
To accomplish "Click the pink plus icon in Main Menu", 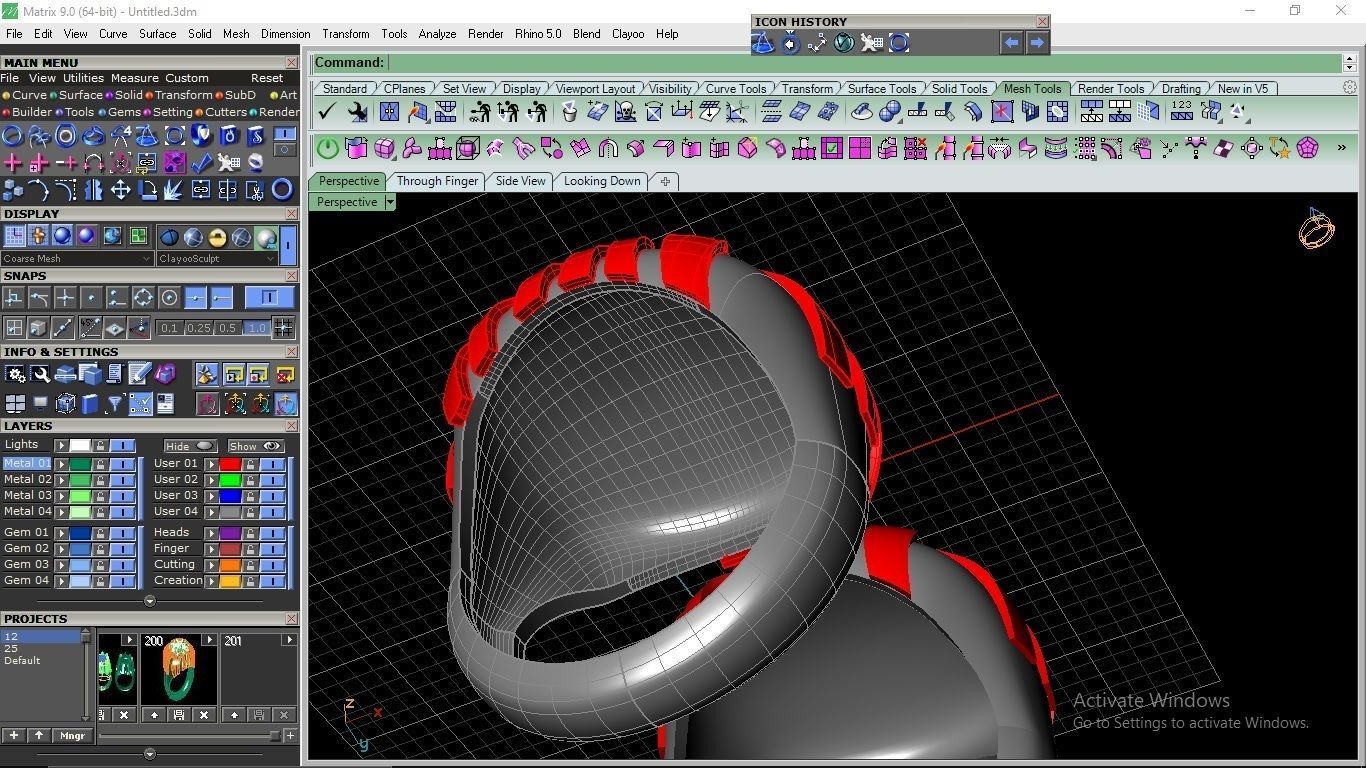I will point(13,162).
